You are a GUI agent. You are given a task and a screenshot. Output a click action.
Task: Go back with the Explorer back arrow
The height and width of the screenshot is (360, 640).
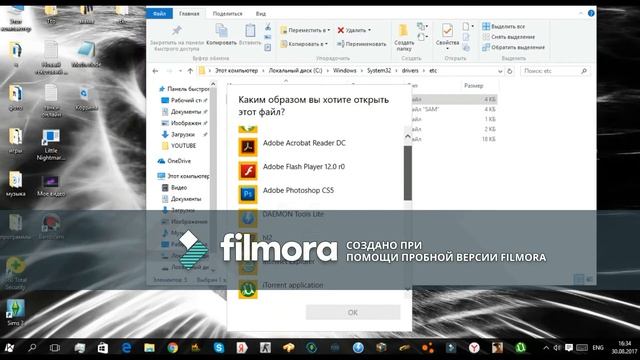tap(155, 71)
